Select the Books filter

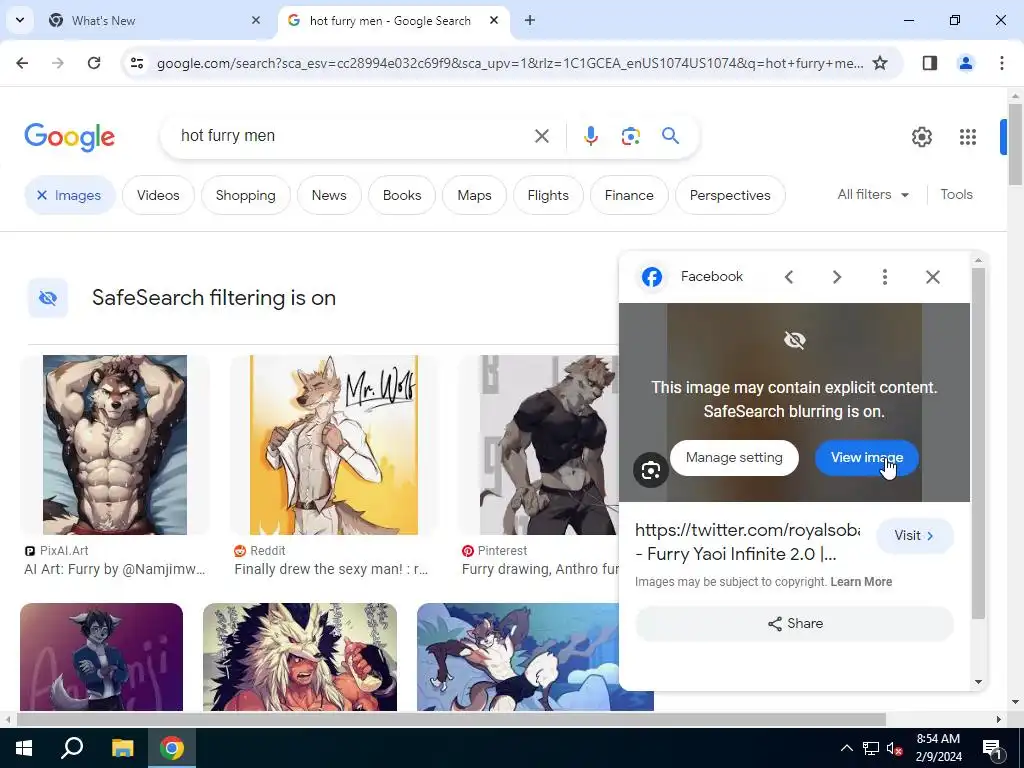click(x=402, y=195)
